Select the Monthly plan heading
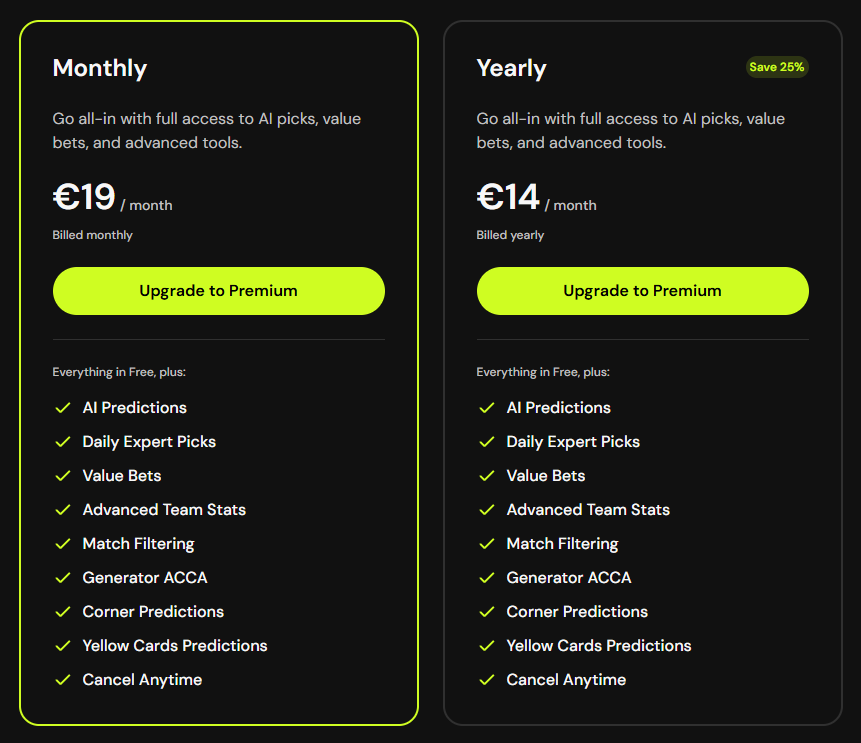 100,69
